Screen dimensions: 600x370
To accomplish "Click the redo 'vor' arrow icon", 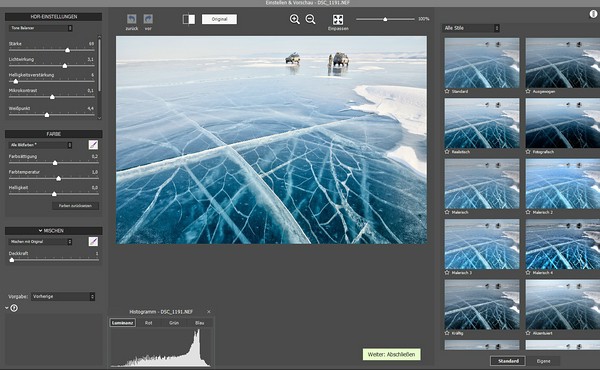I will (148, 19).
